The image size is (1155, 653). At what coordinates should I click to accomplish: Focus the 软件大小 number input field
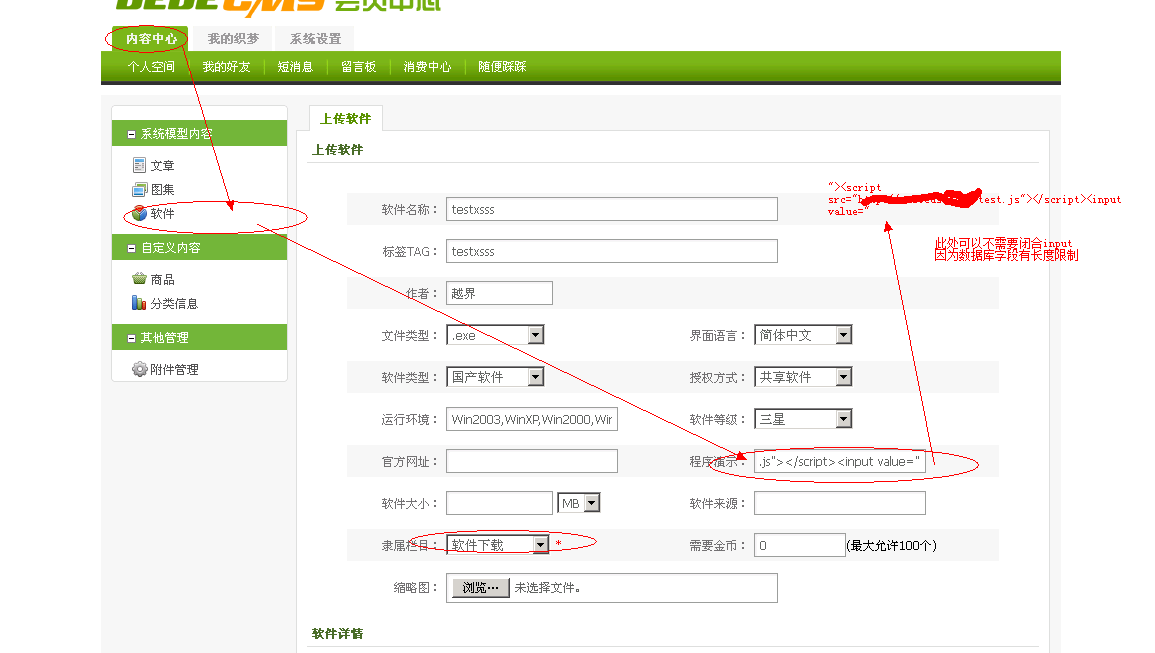[x=499, y=503]
